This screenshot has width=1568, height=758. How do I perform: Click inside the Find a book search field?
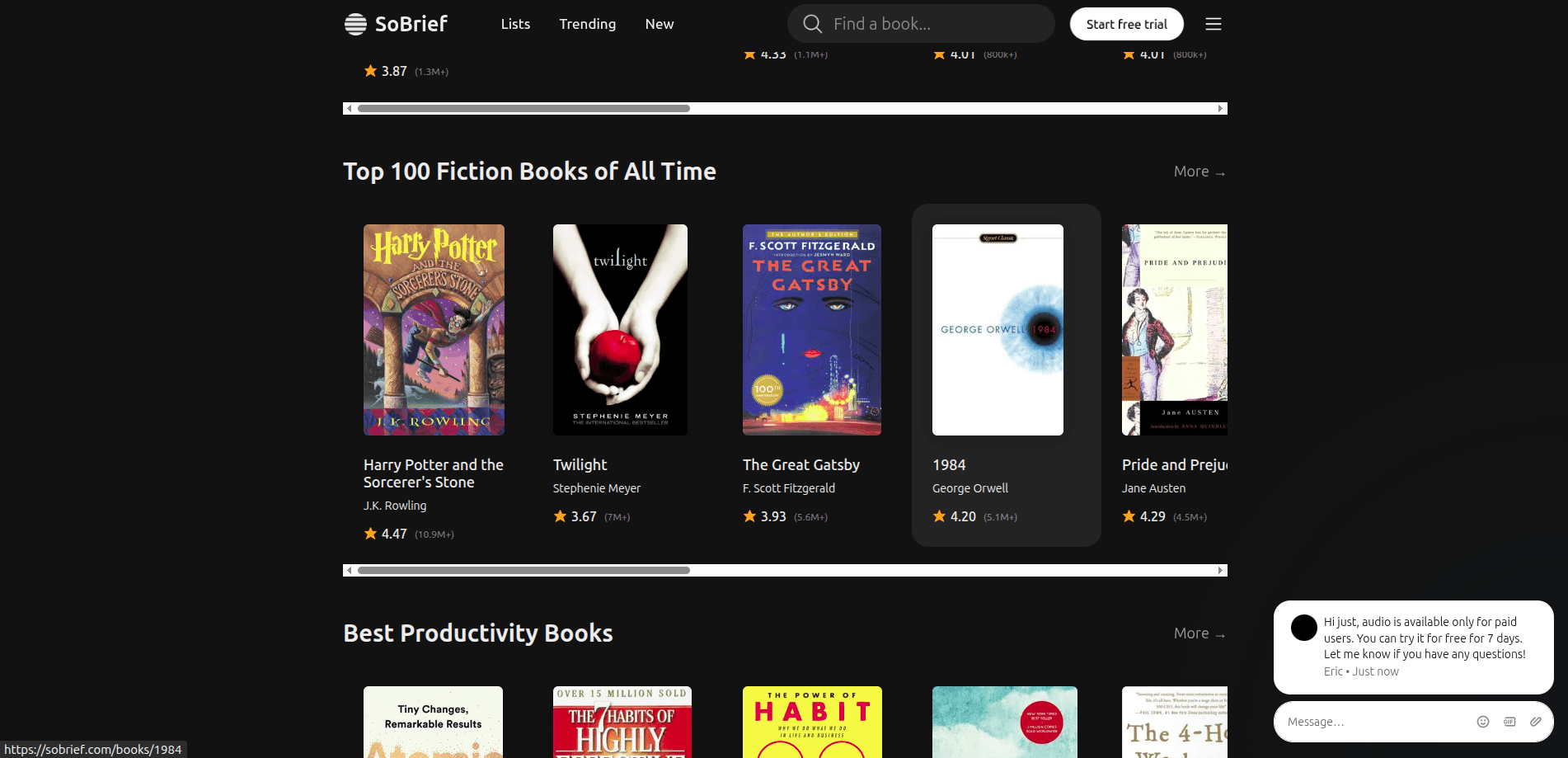[921, 24]
